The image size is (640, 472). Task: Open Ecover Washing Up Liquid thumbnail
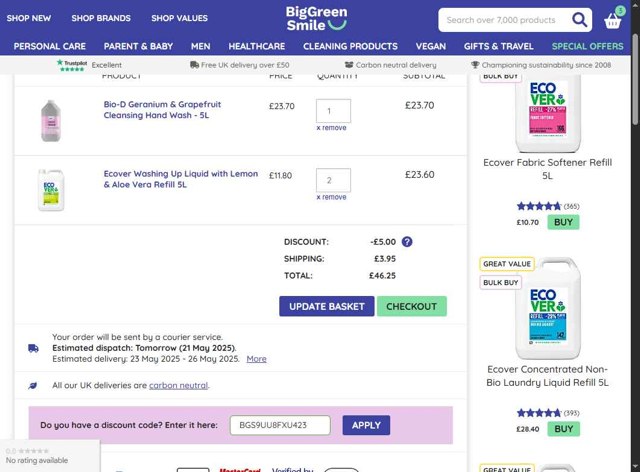point(51,190)
